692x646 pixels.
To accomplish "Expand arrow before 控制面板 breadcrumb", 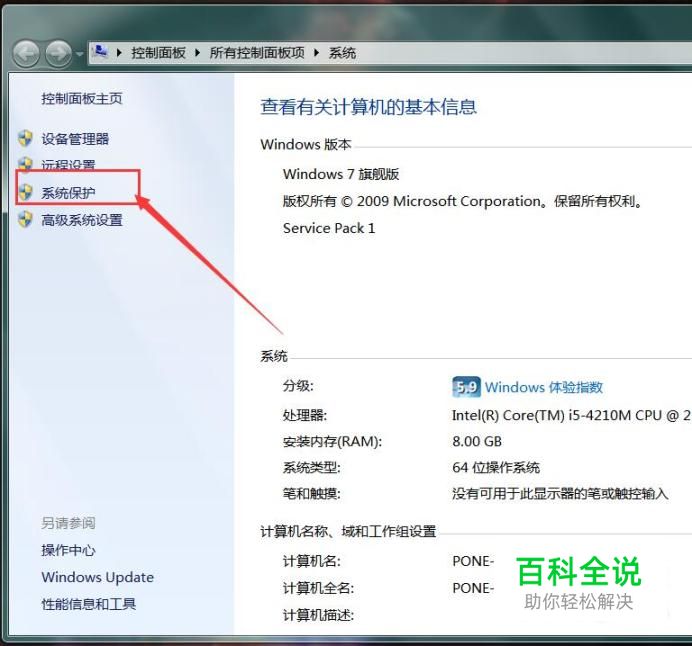I will point(119,53).
